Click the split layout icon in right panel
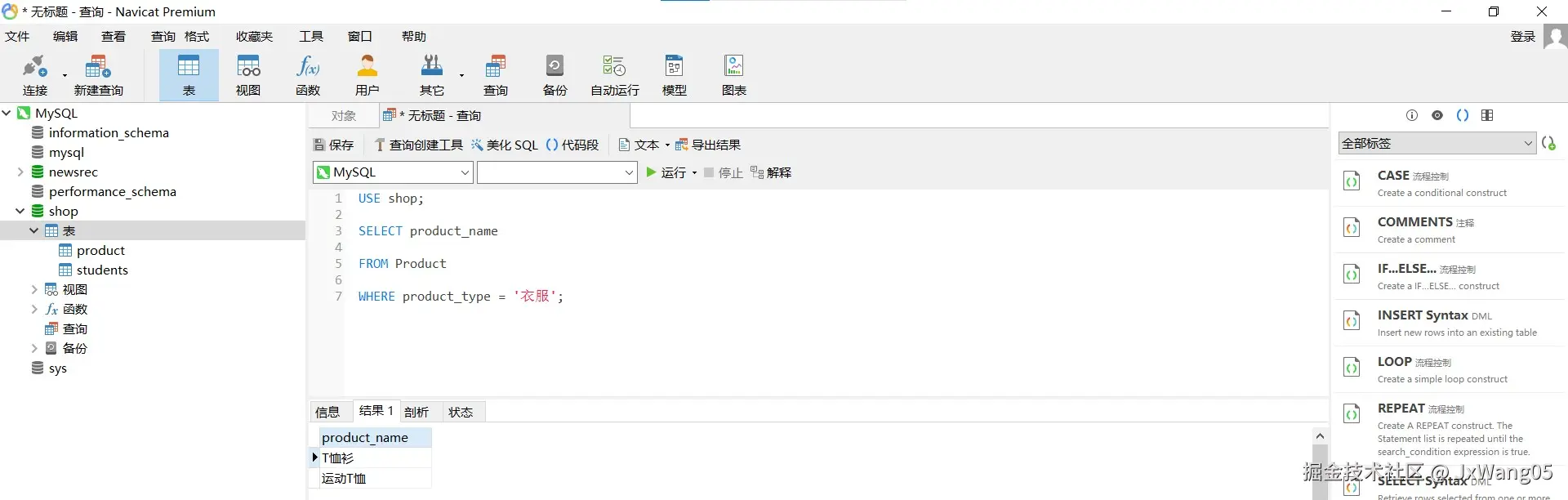Screen dimensions: 1568x500 pos(1487,115)
